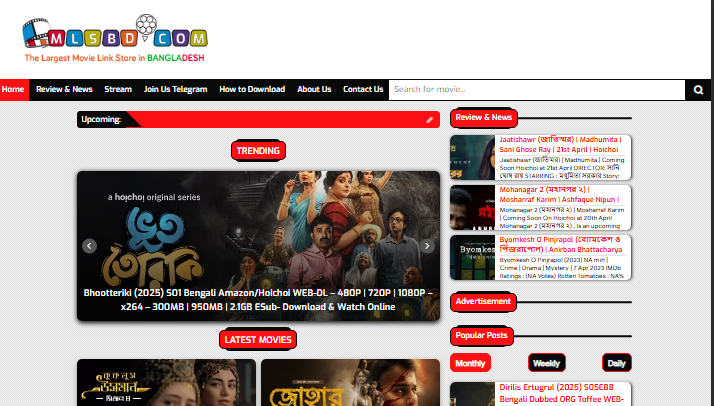
Task: Open Dirilis Ertugrul (2025) S05E88 post
Action: click(x=561, y=393)
